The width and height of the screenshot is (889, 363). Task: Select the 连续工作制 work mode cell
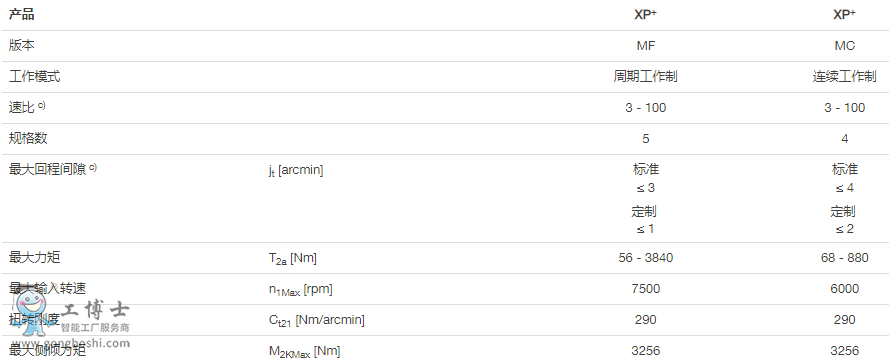844,77
